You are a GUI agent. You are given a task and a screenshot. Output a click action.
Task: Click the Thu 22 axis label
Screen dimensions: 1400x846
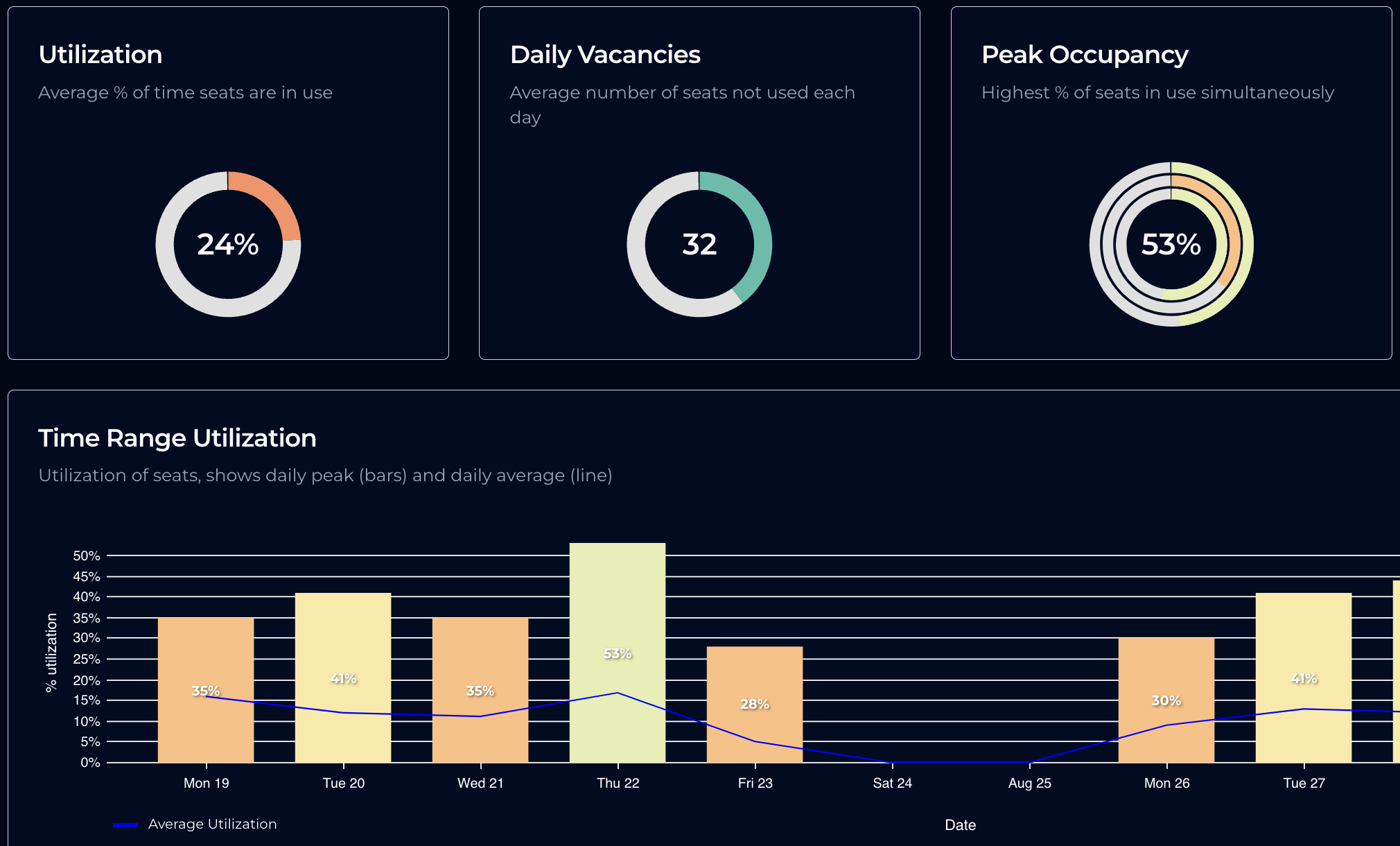coord(618,783)
